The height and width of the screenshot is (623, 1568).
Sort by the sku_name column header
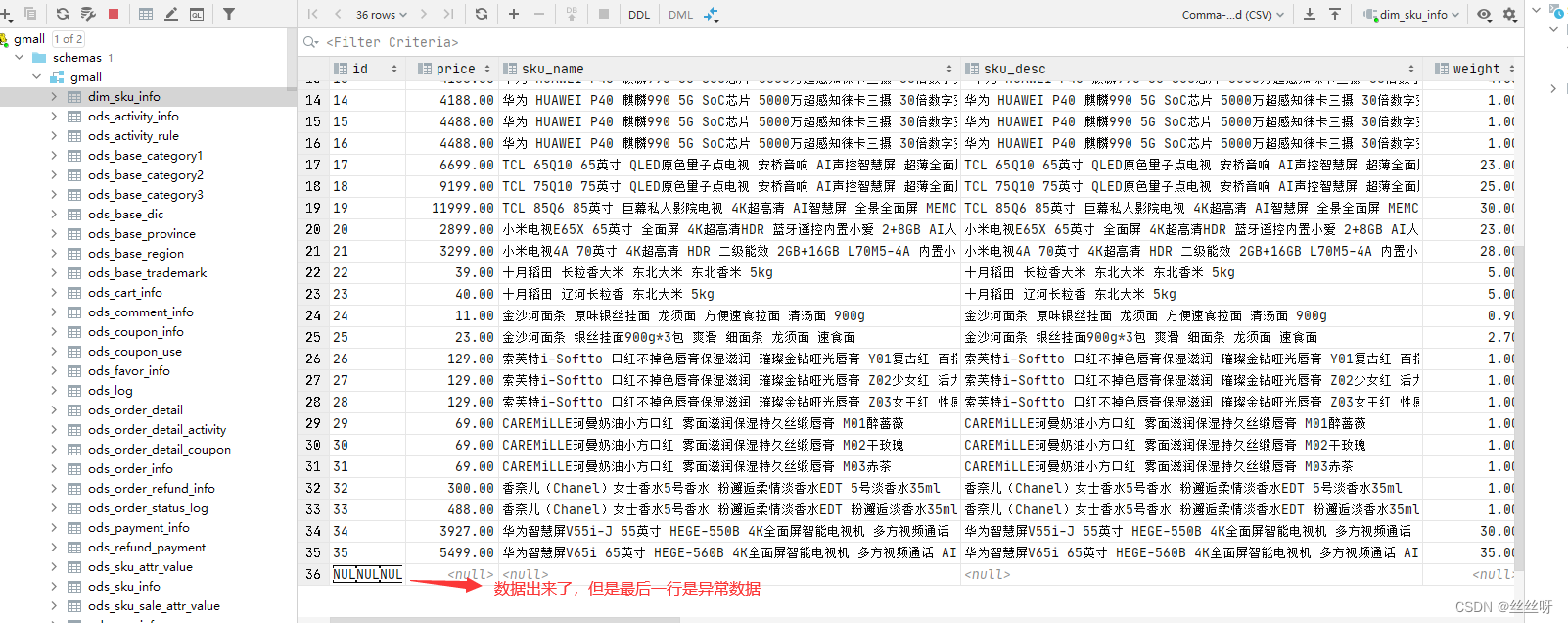pyautogui.click(x=727, y=69)
